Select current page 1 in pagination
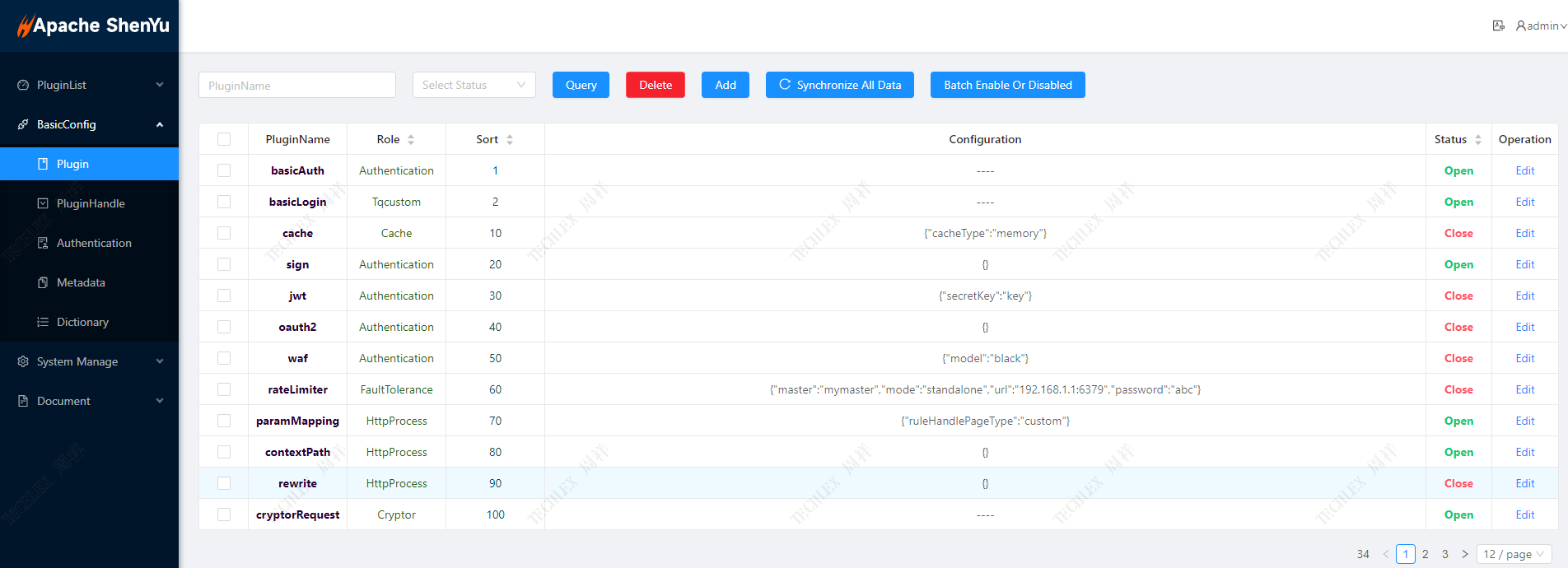1568x568 pixels. pyautogui.click(x=1406, y=554)
